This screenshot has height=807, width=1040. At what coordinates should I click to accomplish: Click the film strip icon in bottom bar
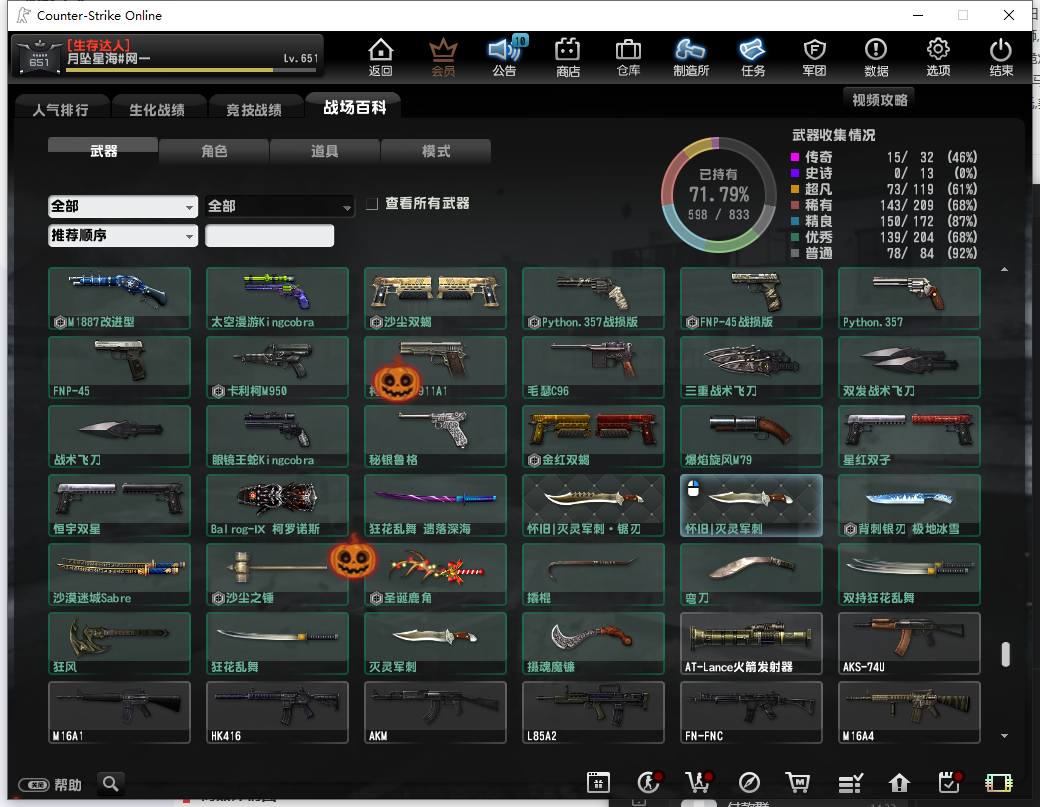[x=999, y=783]
